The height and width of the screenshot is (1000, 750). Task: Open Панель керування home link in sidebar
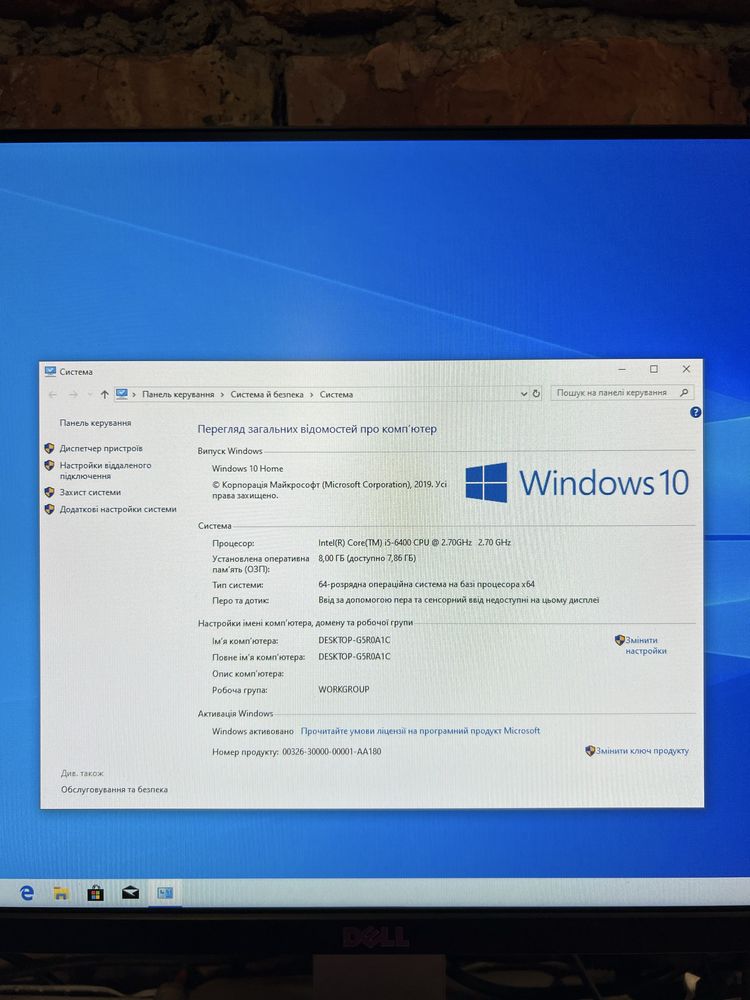click(95, 423)
